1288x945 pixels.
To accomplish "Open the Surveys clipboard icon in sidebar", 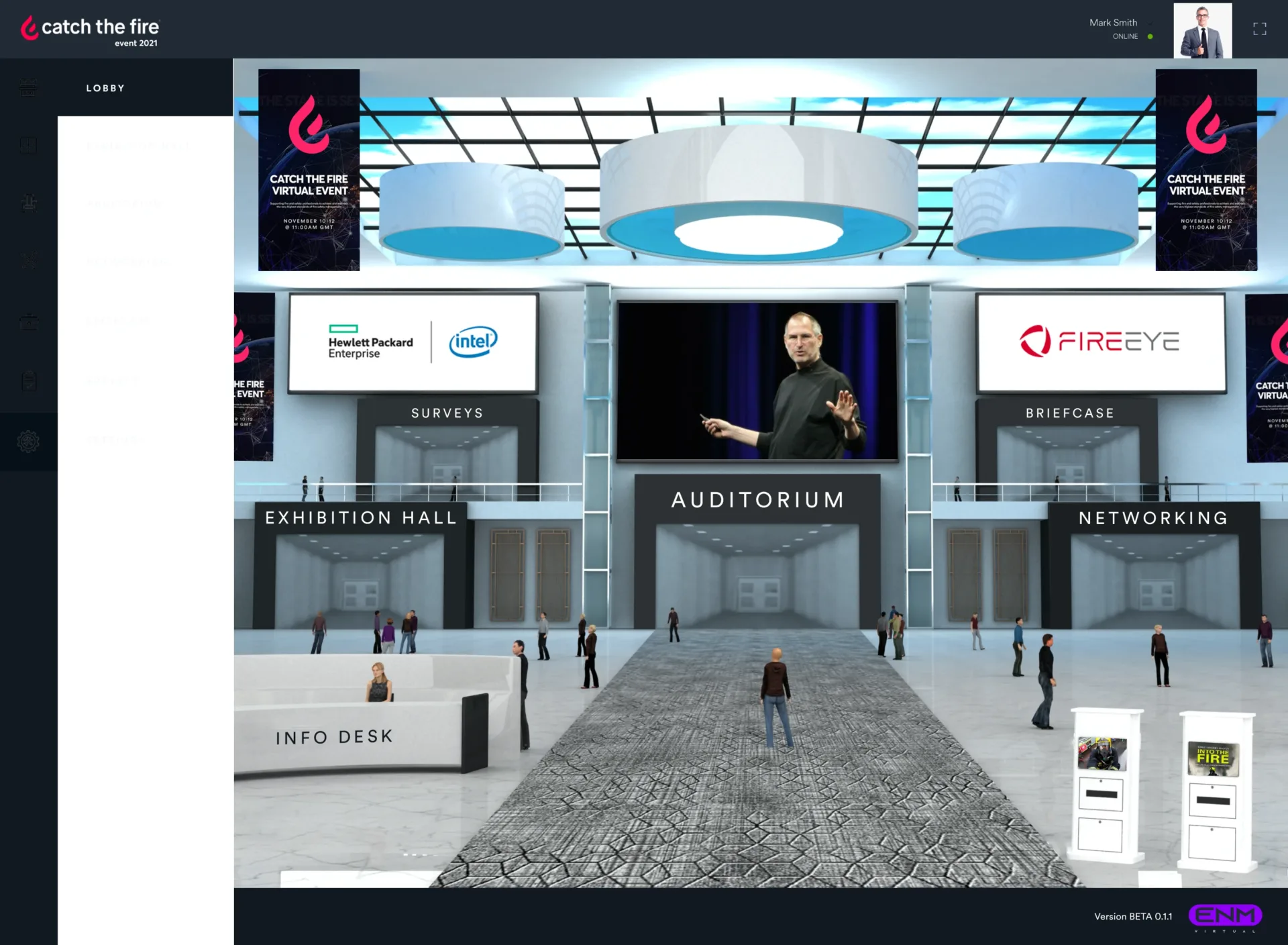I will (28, 381).
